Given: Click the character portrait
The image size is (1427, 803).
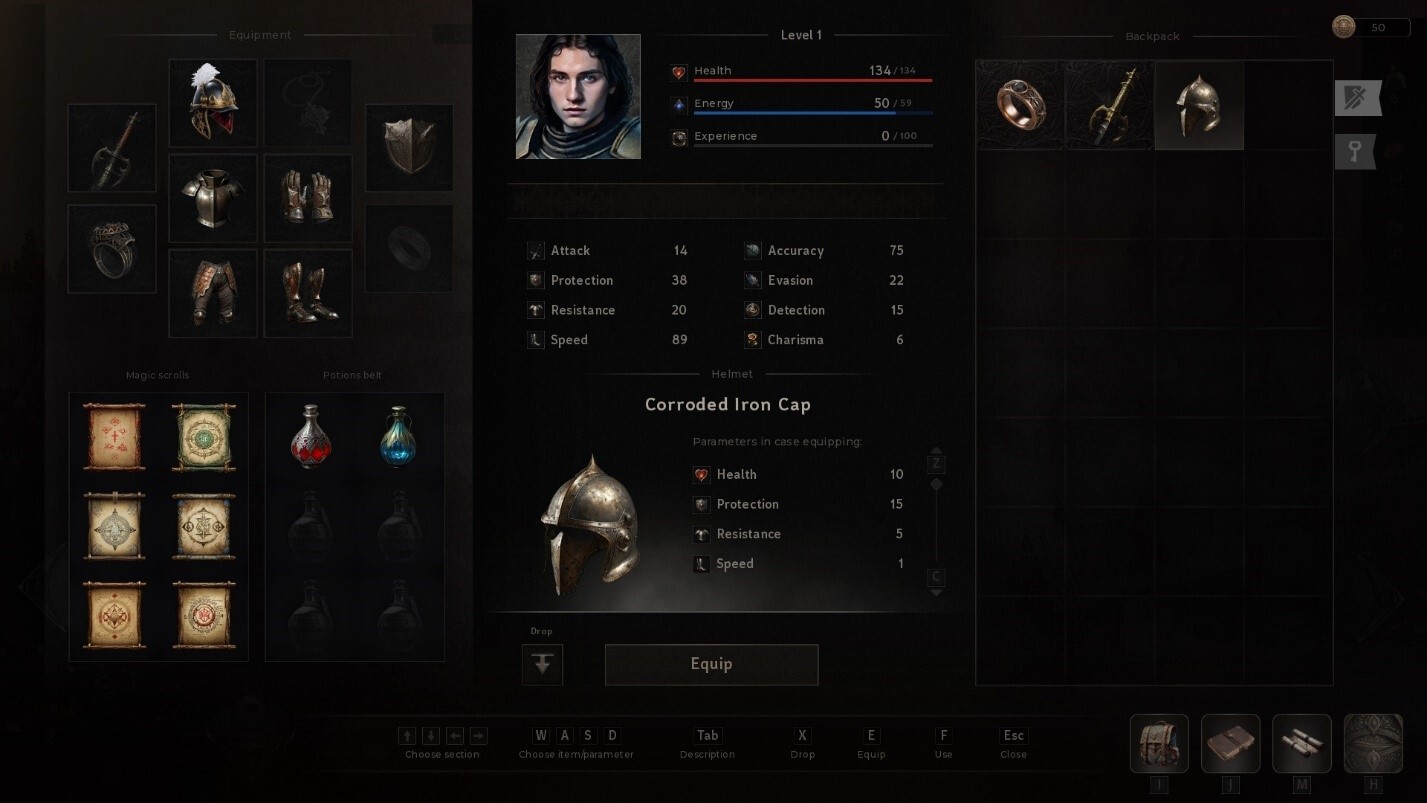Looking at the screenshot, I should [578, 97].
